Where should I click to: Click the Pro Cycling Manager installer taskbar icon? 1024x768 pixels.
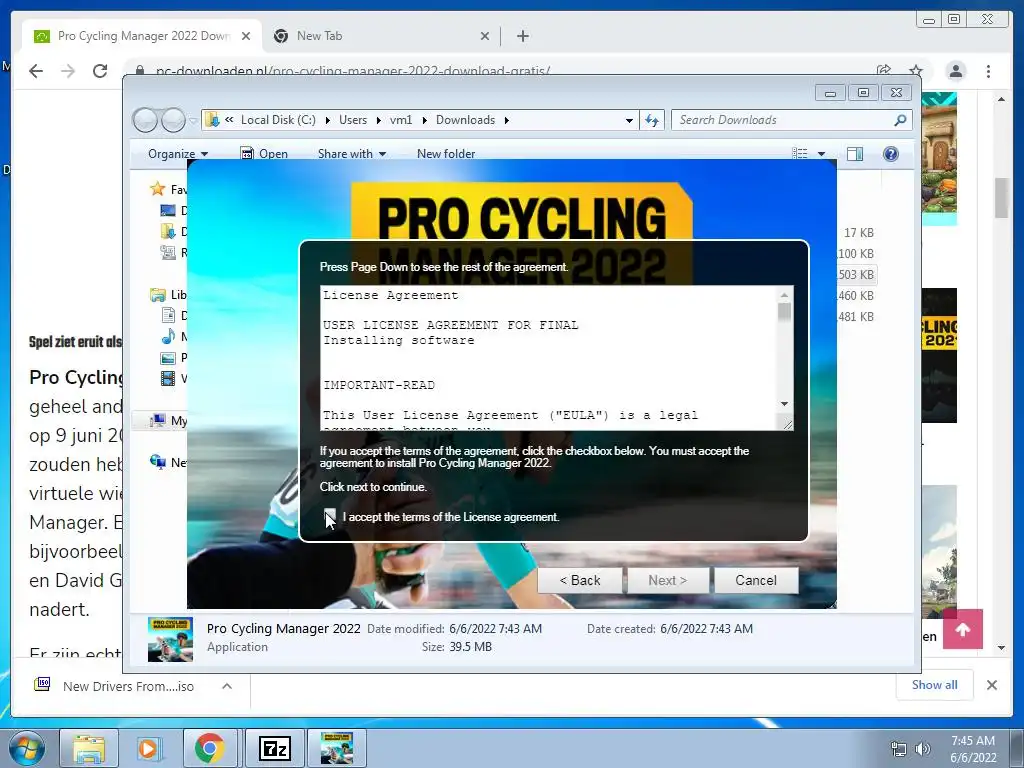[336, 748]
